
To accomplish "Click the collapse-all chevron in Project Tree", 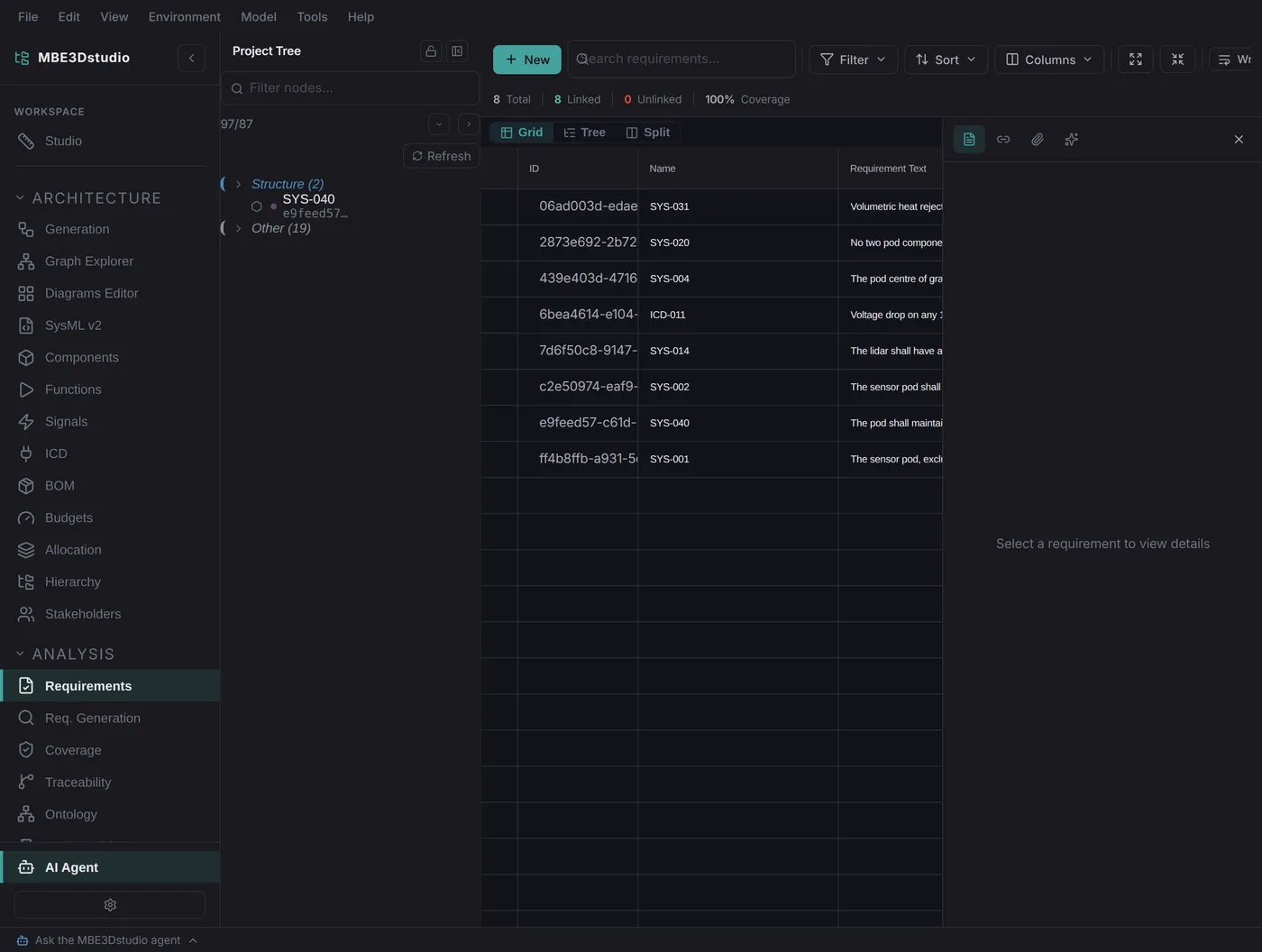I will [x=439, y=124].
